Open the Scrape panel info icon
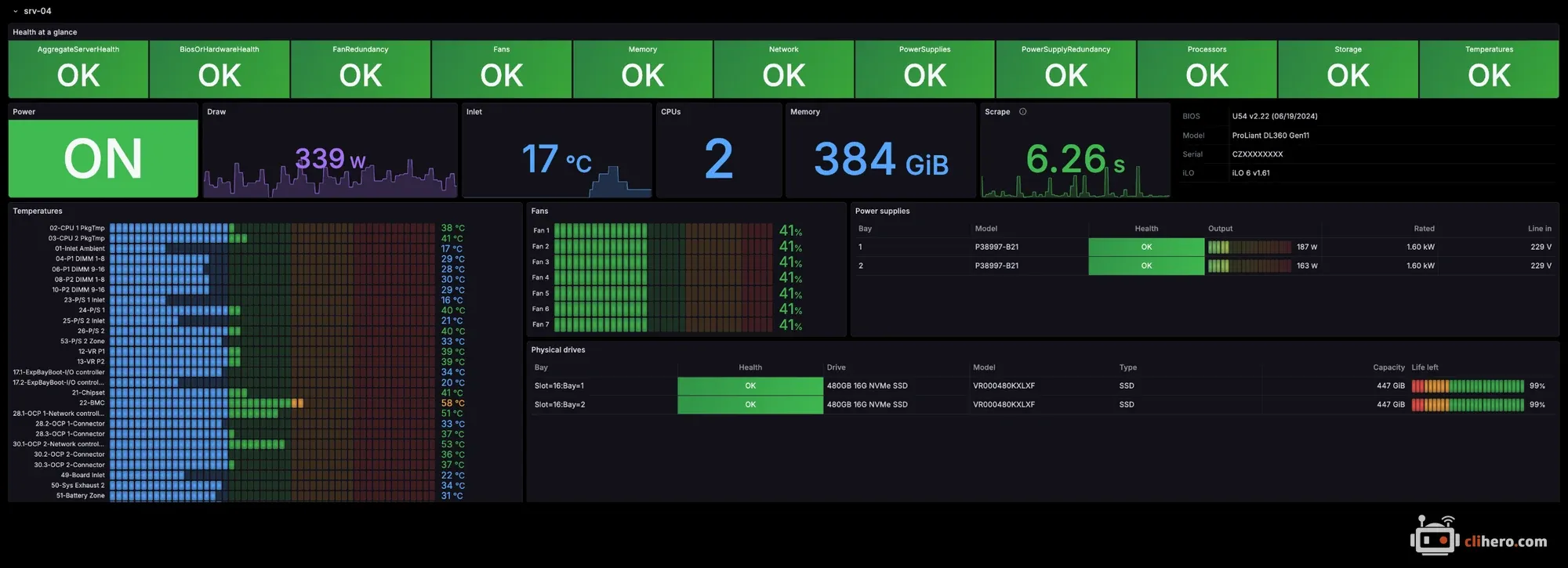The image size is (1568, 568). click(x=1022, y=112)
